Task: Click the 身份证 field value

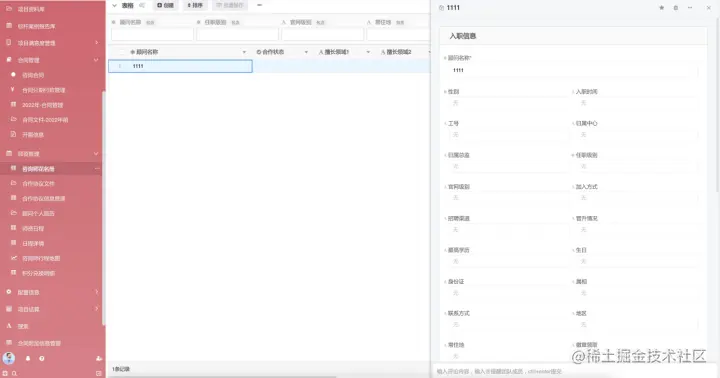Action: coord(508,293)
